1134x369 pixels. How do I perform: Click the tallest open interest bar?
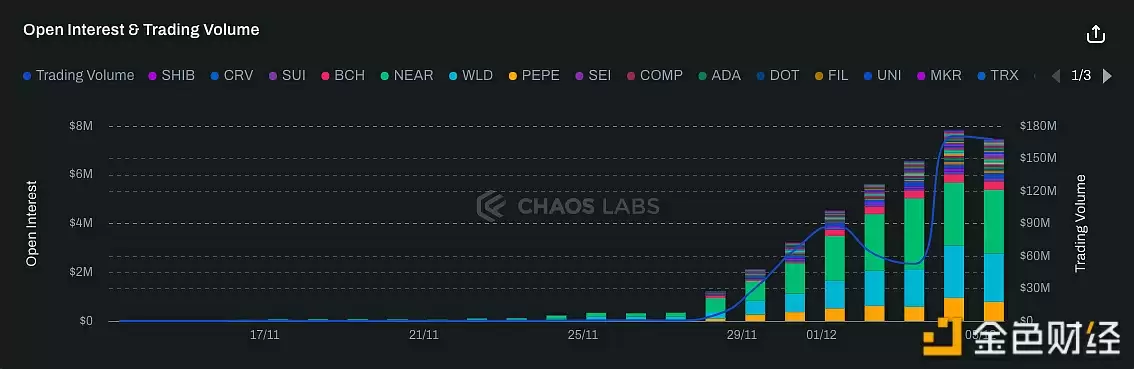(954, 226)
